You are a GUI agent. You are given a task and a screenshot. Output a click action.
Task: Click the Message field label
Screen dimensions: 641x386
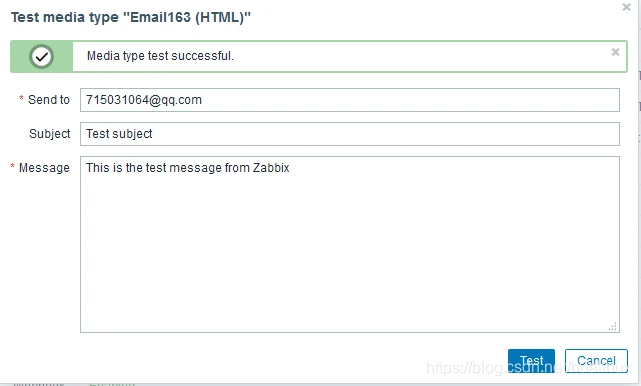tap(44, 168)
